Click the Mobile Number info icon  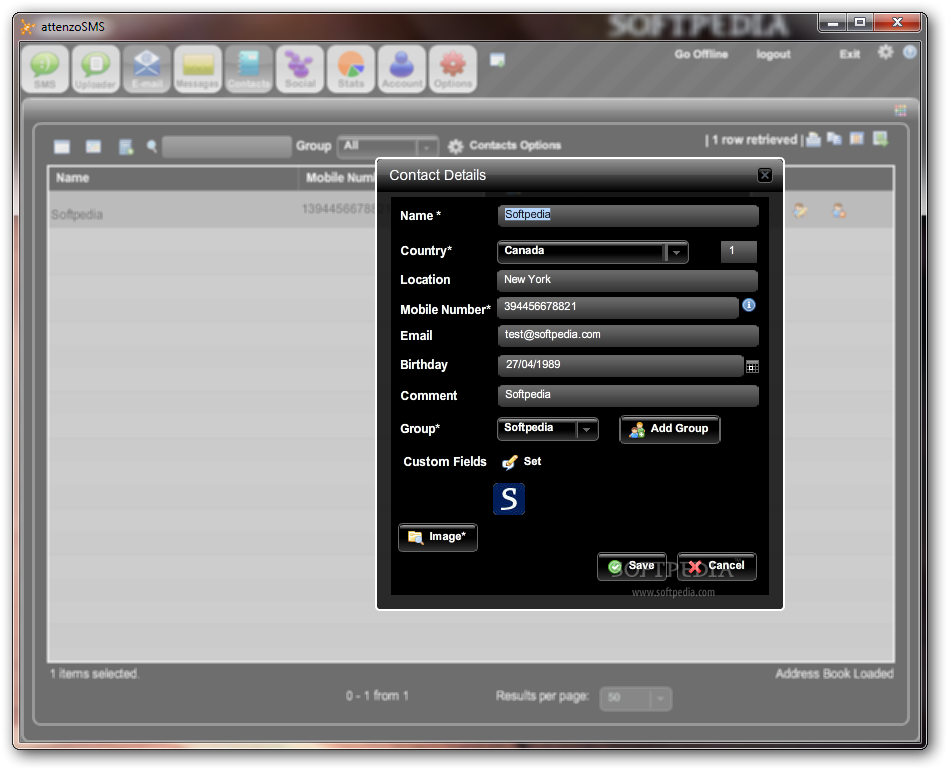tap(748, 305)
